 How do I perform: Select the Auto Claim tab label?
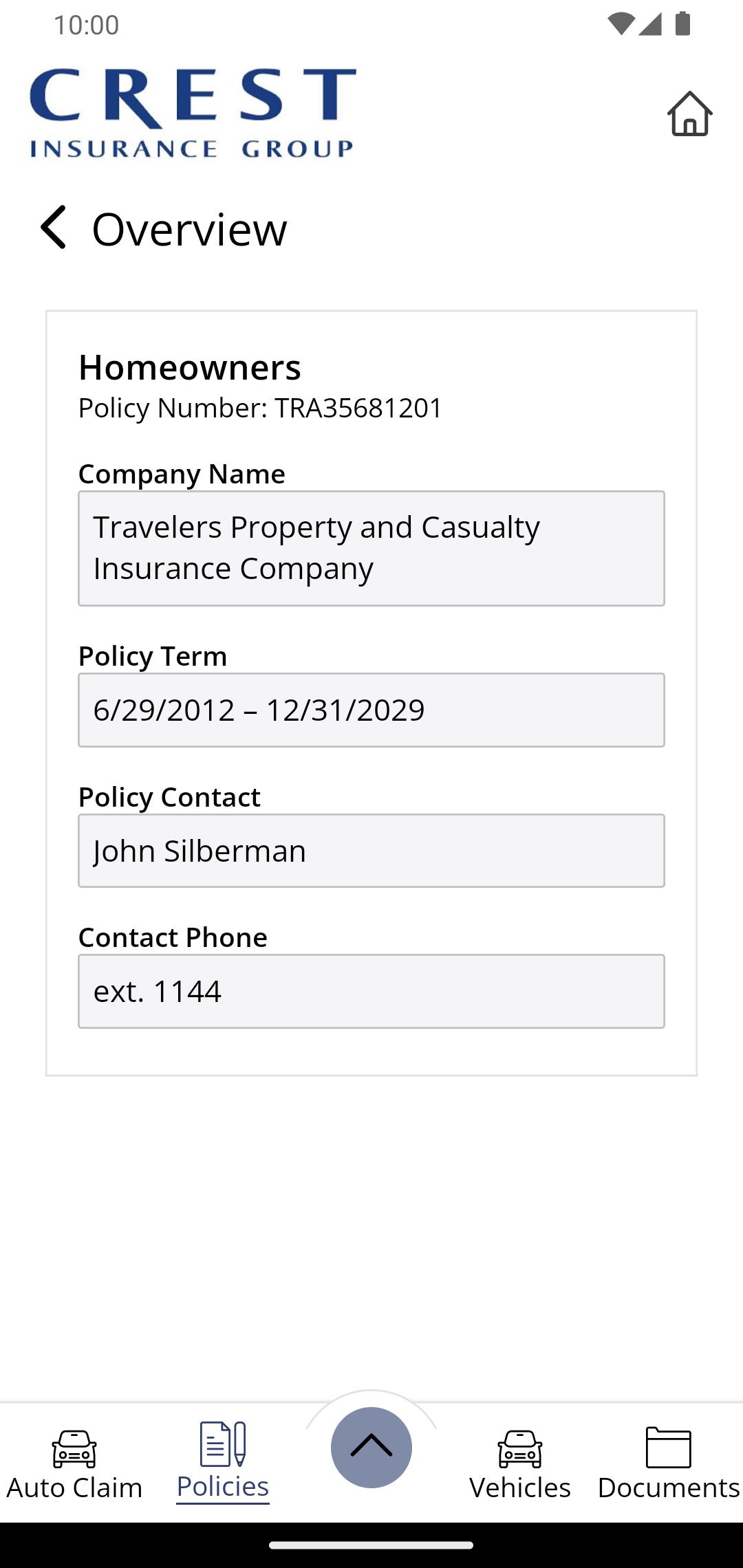(74, 1488)
